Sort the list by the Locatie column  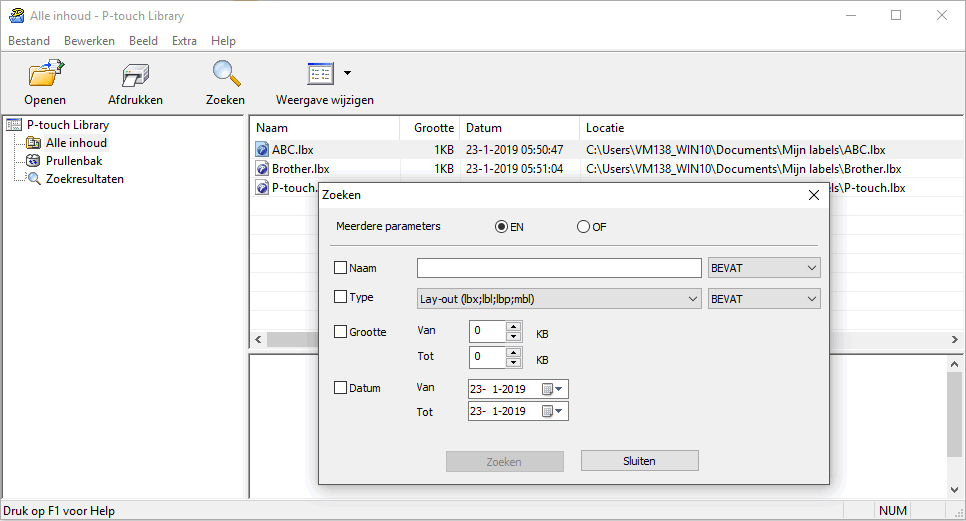[x=771, y=127]
